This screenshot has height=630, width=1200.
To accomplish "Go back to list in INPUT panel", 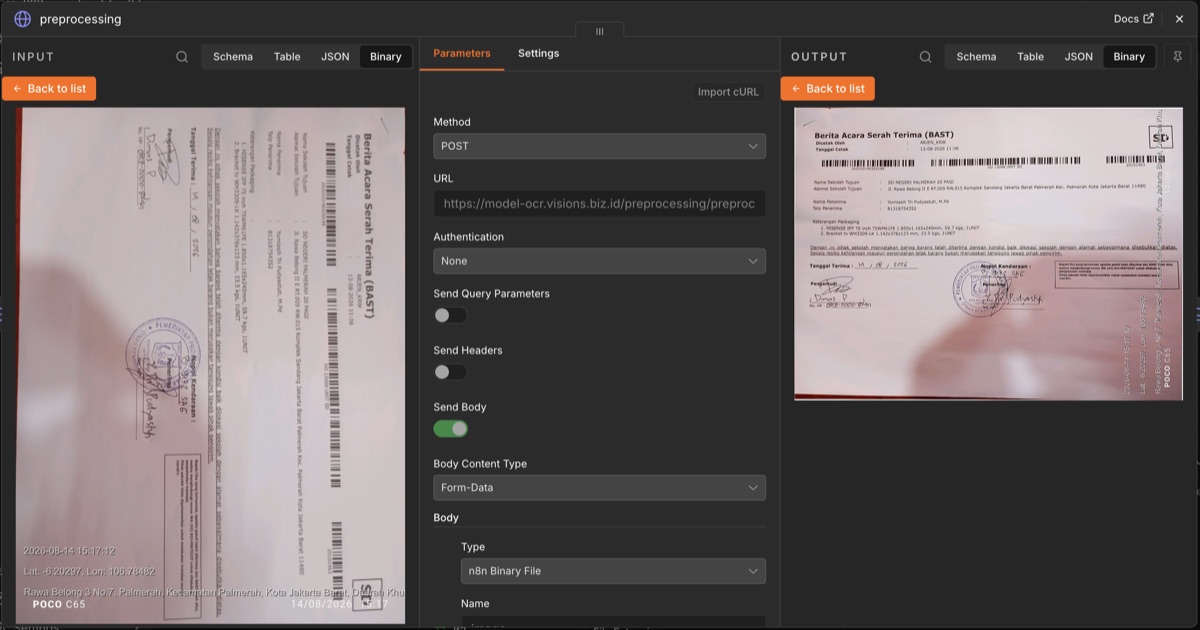I will (x=49, y=88).
